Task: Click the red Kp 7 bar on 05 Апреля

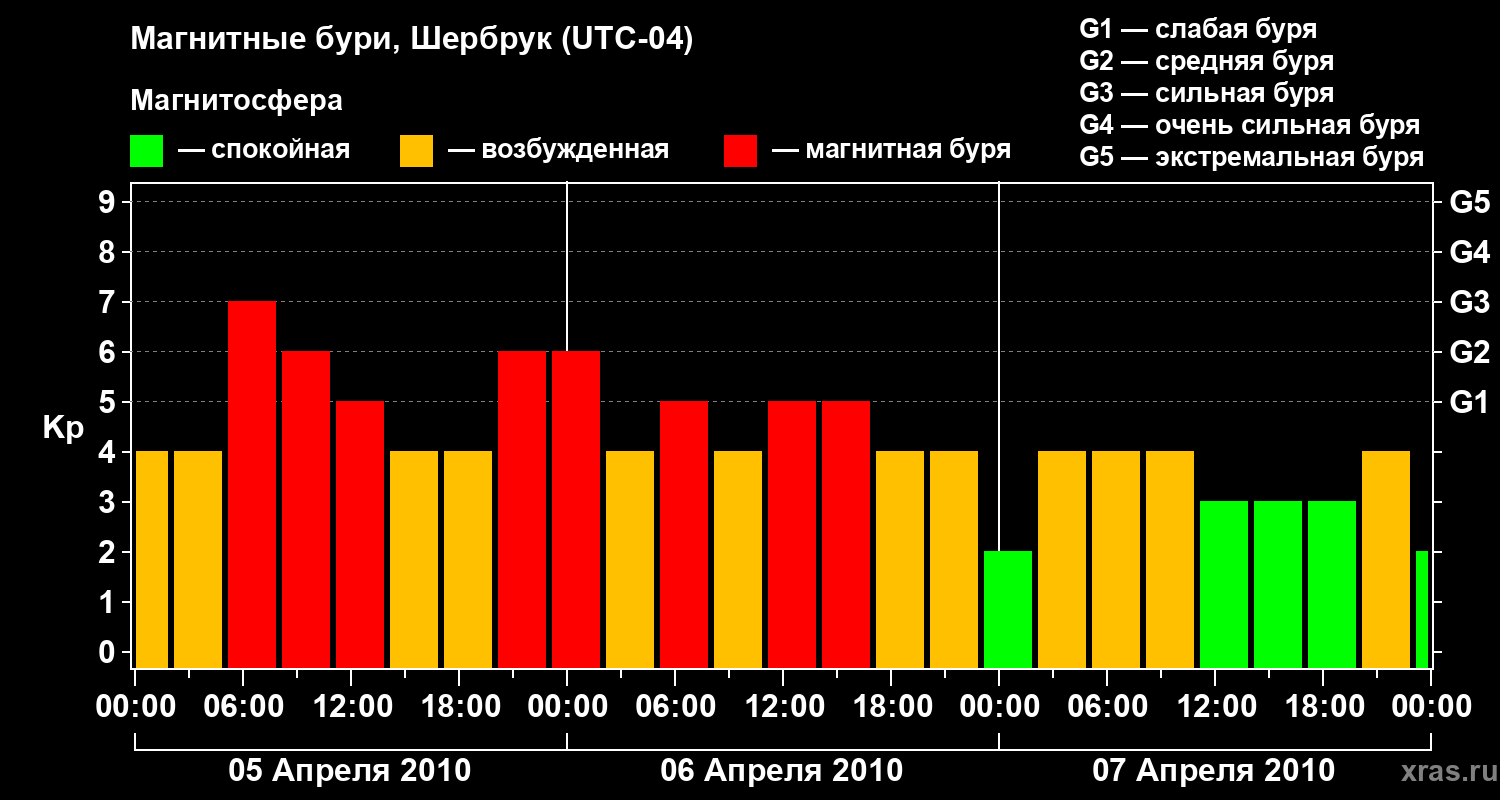Action: pos(252,485)
